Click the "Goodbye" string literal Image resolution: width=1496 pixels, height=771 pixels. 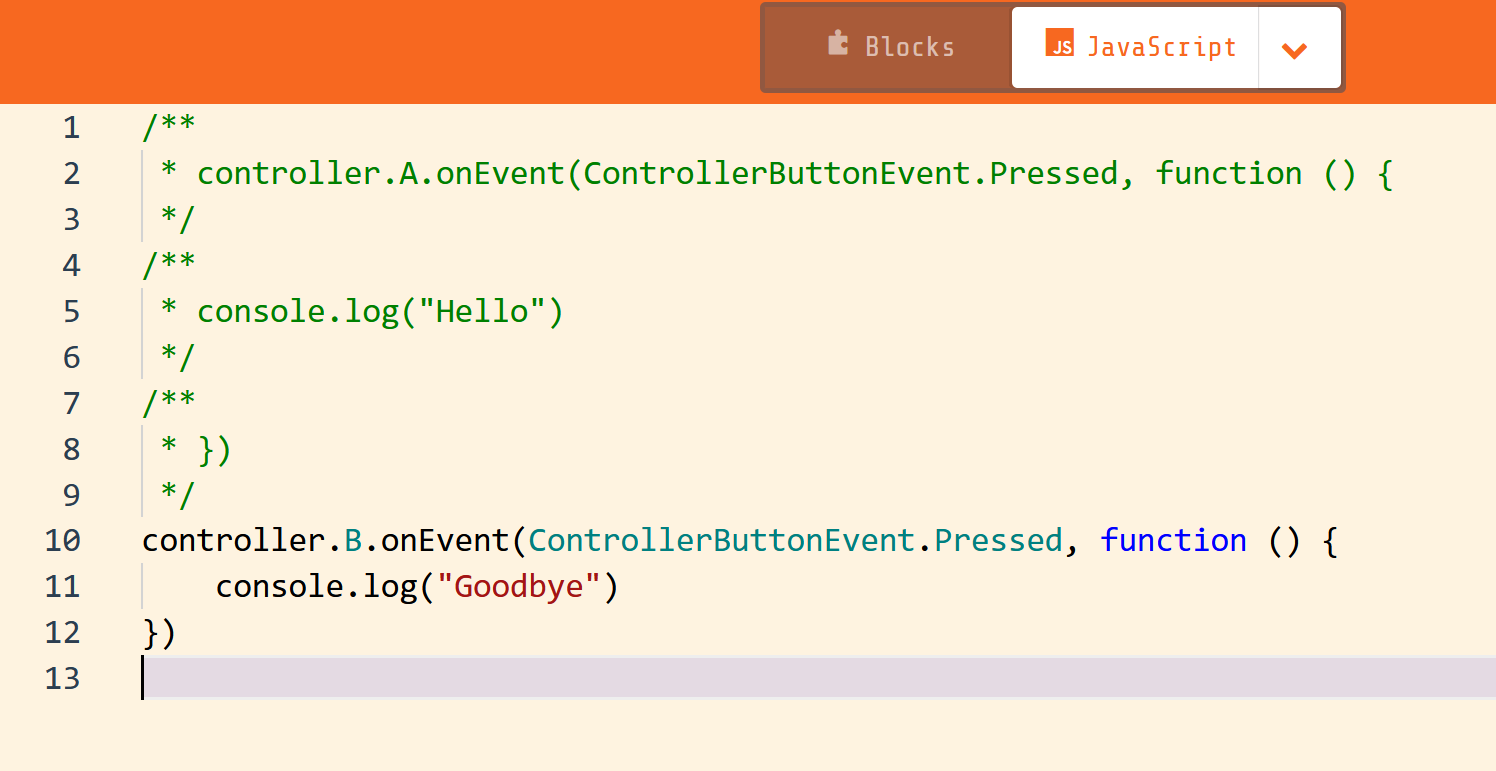520,586
